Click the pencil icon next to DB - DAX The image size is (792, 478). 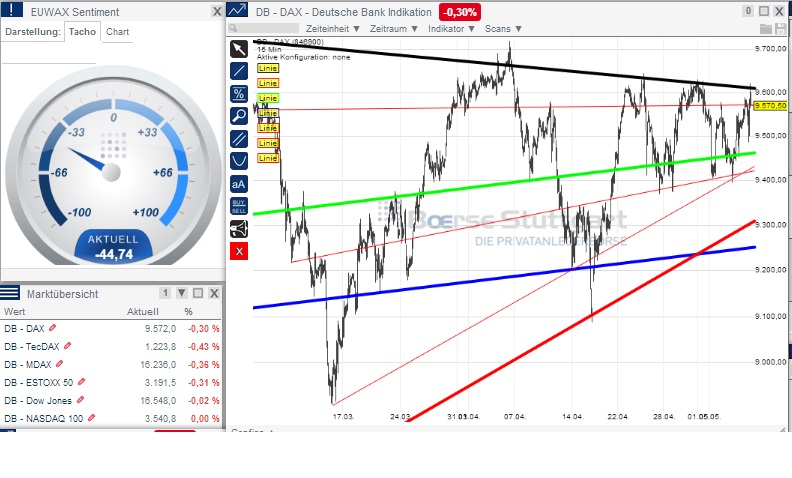coord(53,328)
